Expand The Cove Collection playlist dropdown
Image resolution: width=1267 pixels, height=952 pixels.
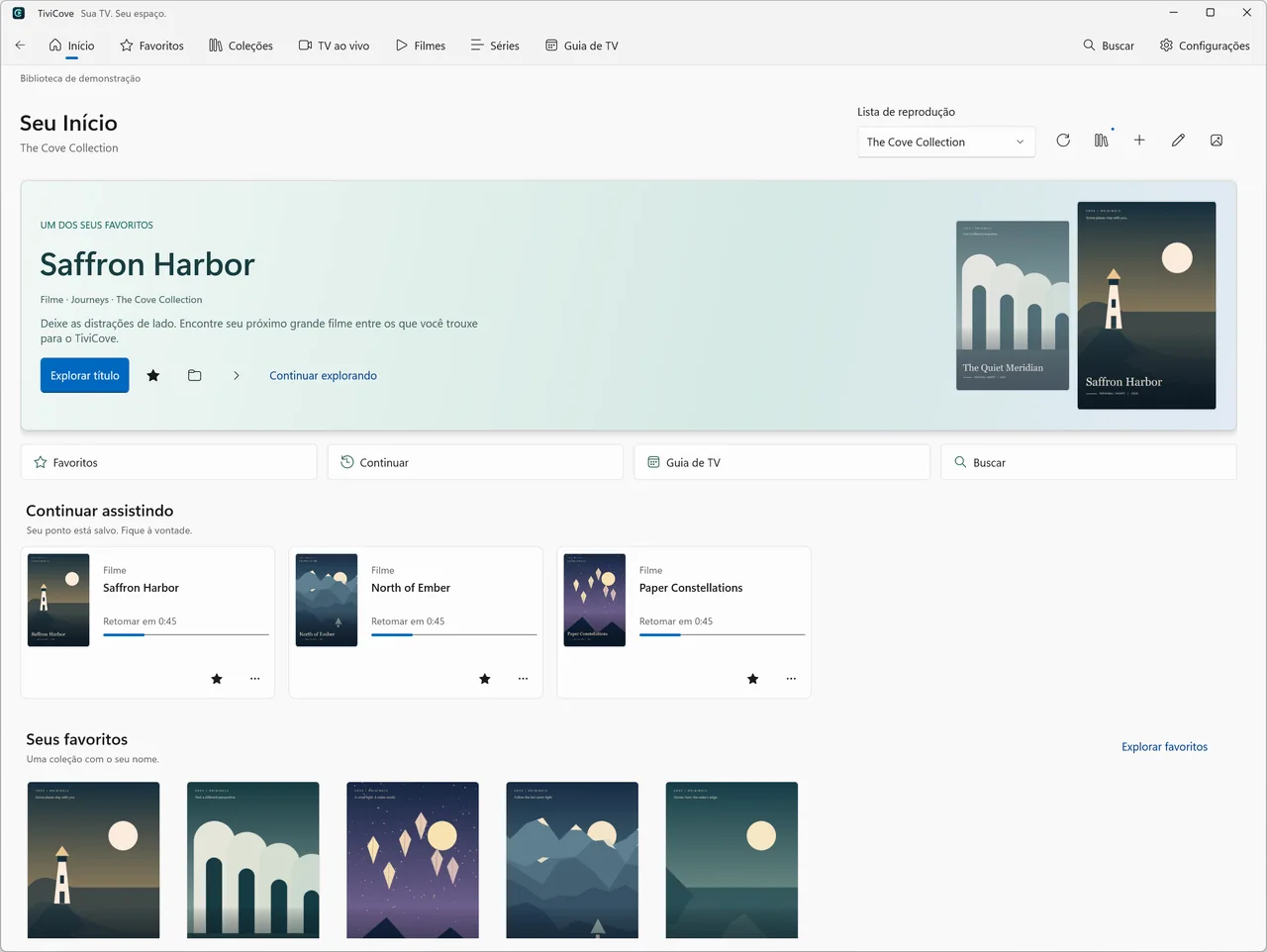(x=946, y=142)
